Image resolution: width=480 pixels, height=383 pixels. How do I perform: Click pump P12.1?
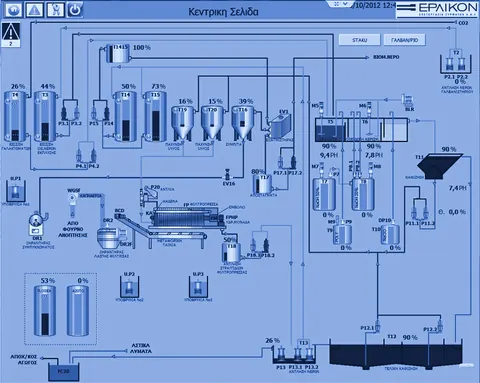click(x=377, y=325)
